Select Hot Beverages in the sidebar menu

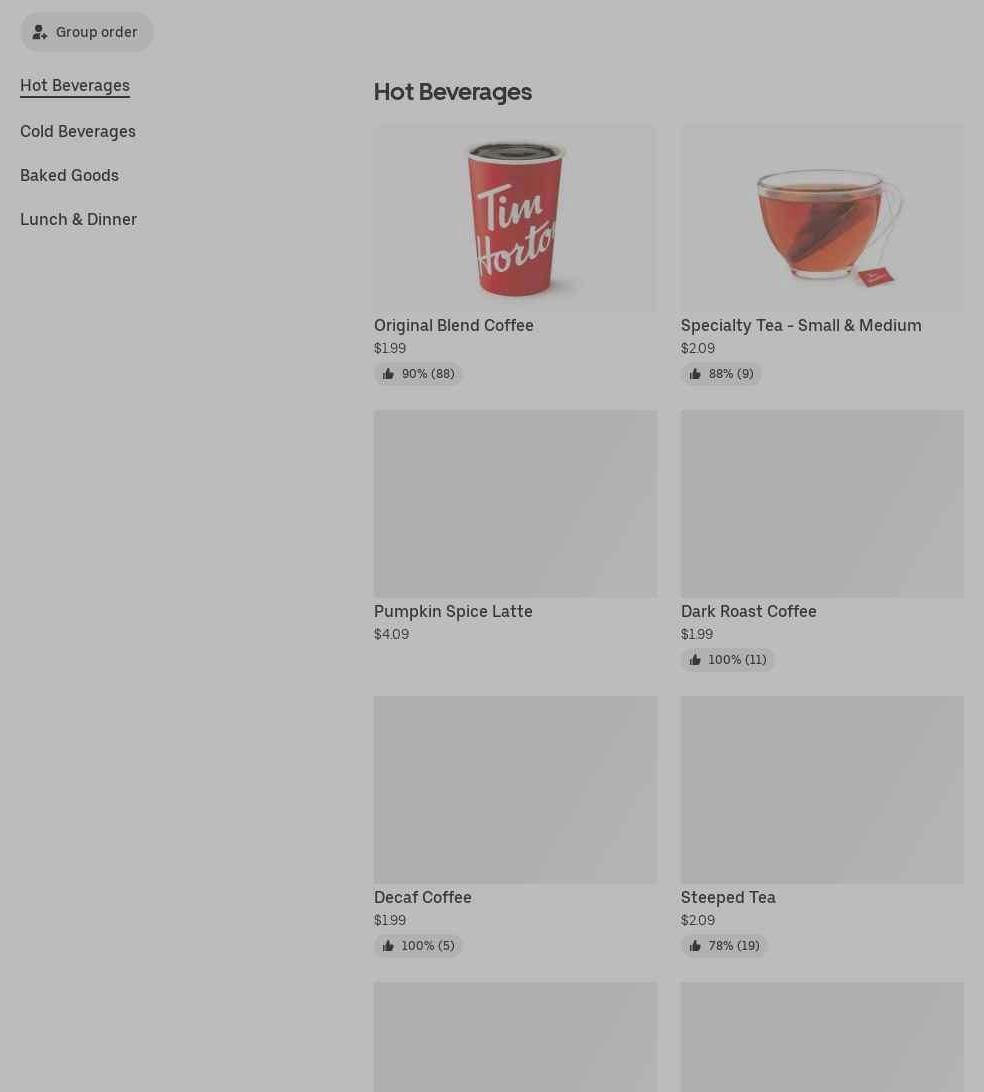pos(75,86)
